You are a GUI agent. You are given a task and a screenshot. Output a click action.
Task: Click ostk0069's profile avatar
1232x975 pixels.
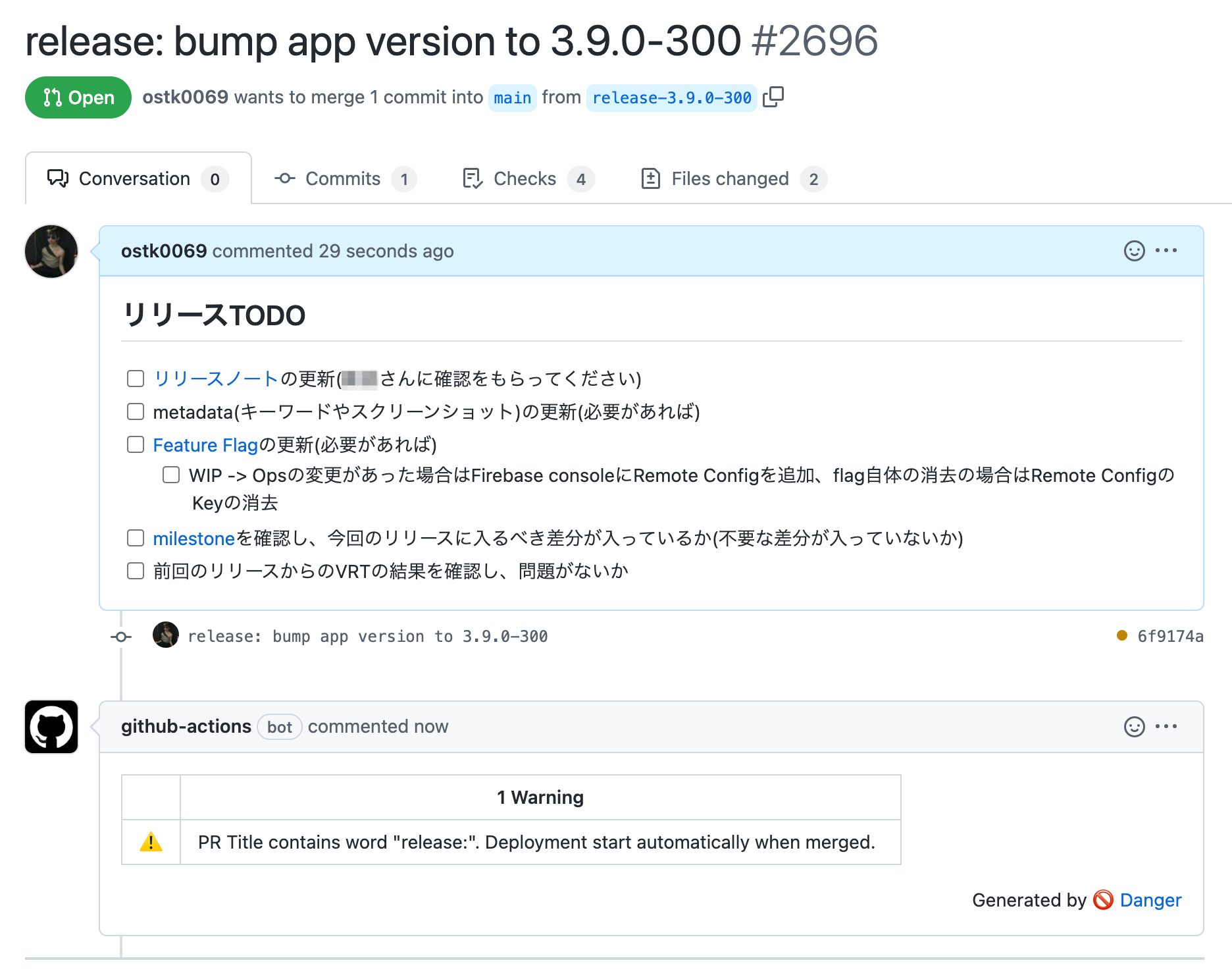tap(51, 251)
